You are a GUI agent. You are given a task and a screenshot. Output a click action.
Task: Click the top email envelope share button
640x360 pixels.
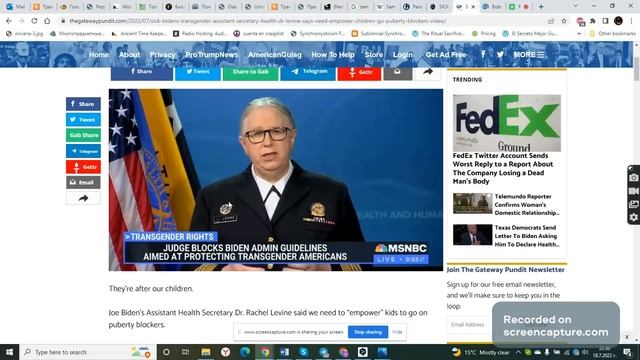click(x=397, y=73)
